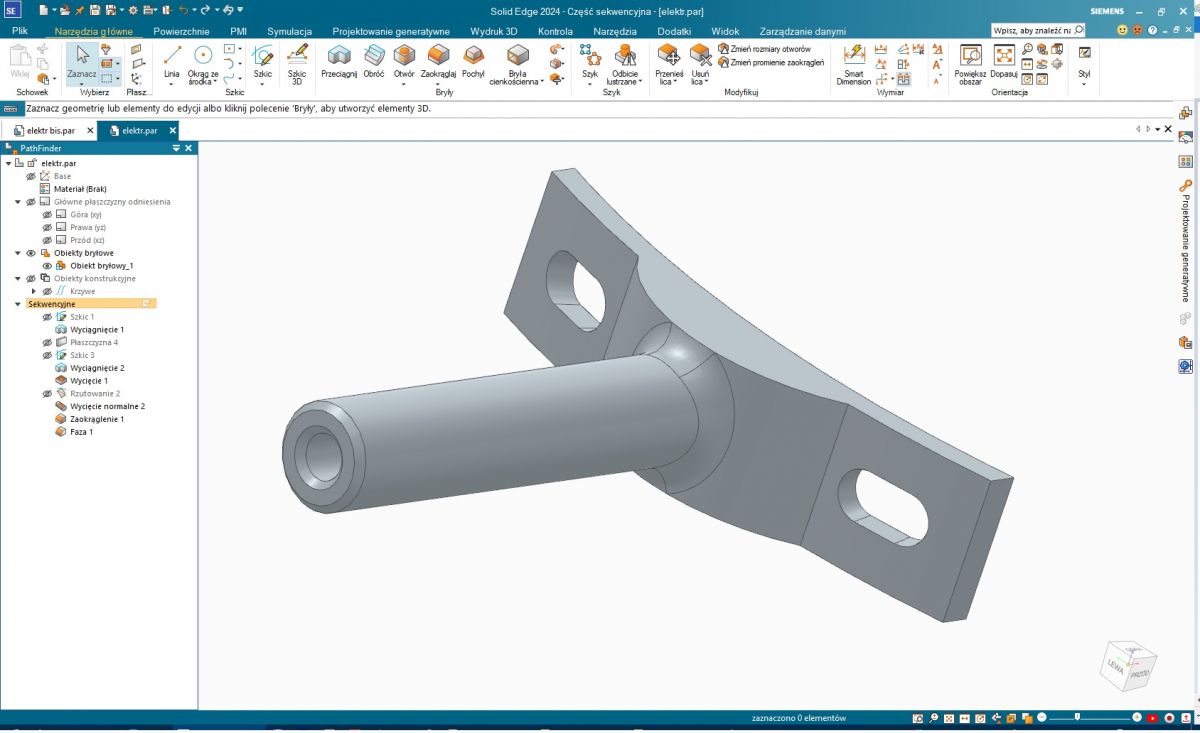The width and height of the screenshot is (1200, 733).
Task: Select the Otwór hole tool
Action: point(404,60)
